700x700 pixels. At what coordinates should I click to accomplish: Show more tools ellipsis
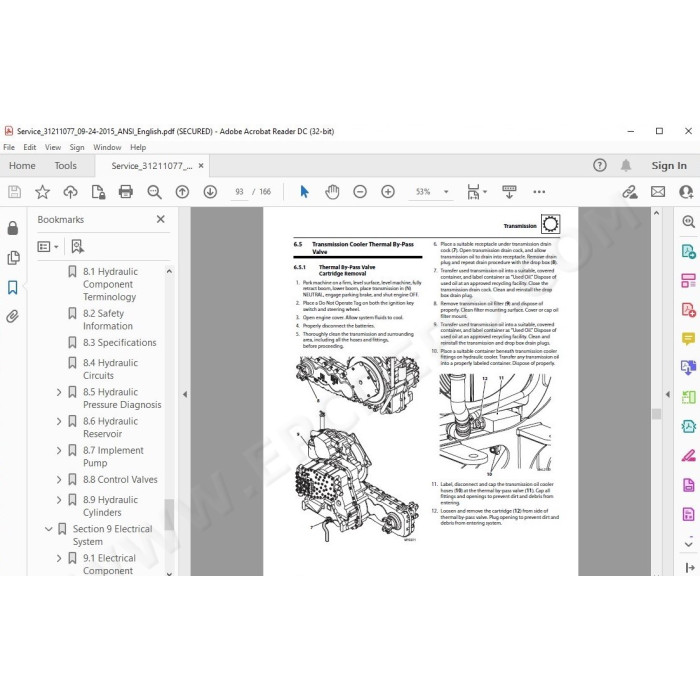coord(539,192)
